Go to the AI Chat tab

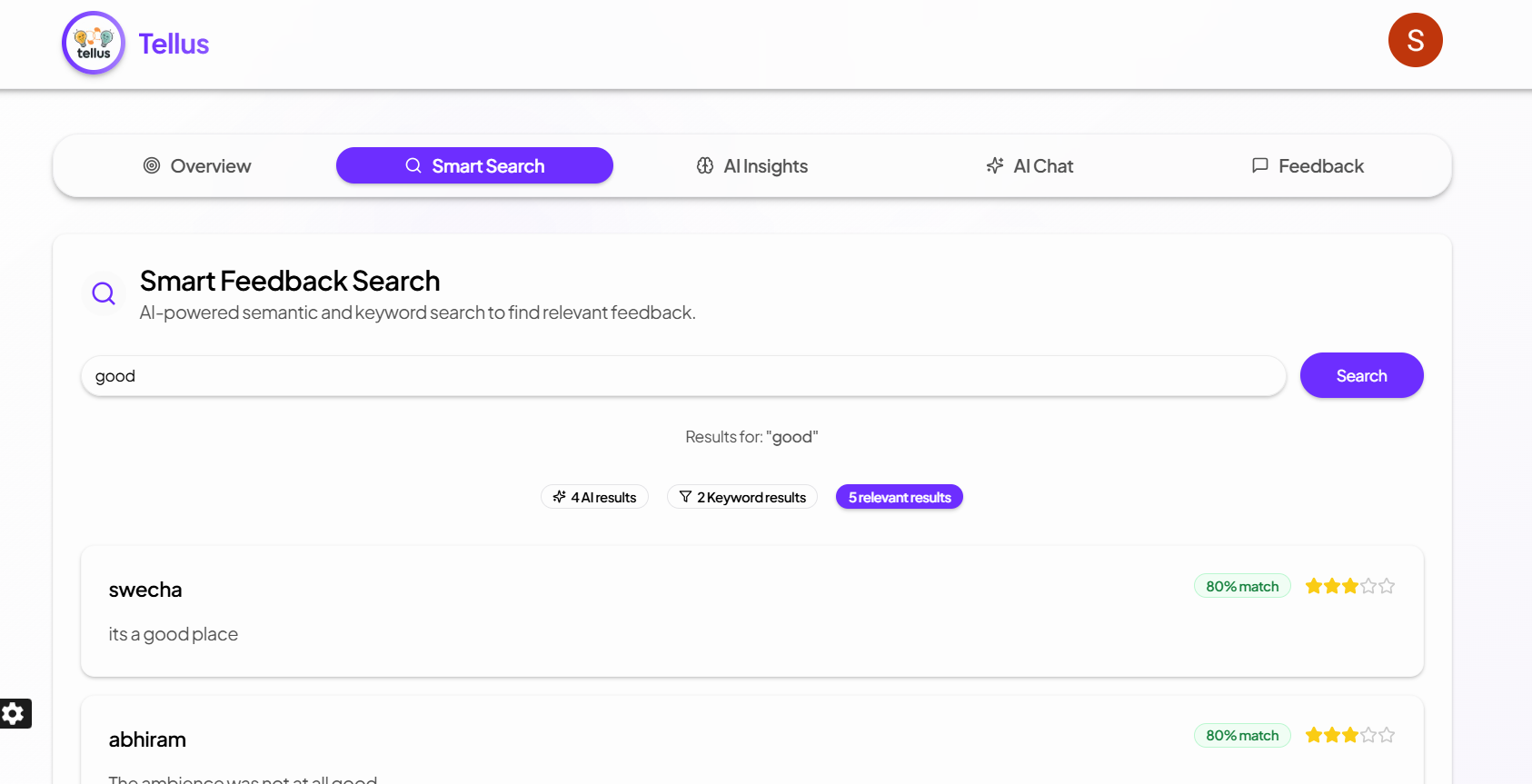[1030, 166]
